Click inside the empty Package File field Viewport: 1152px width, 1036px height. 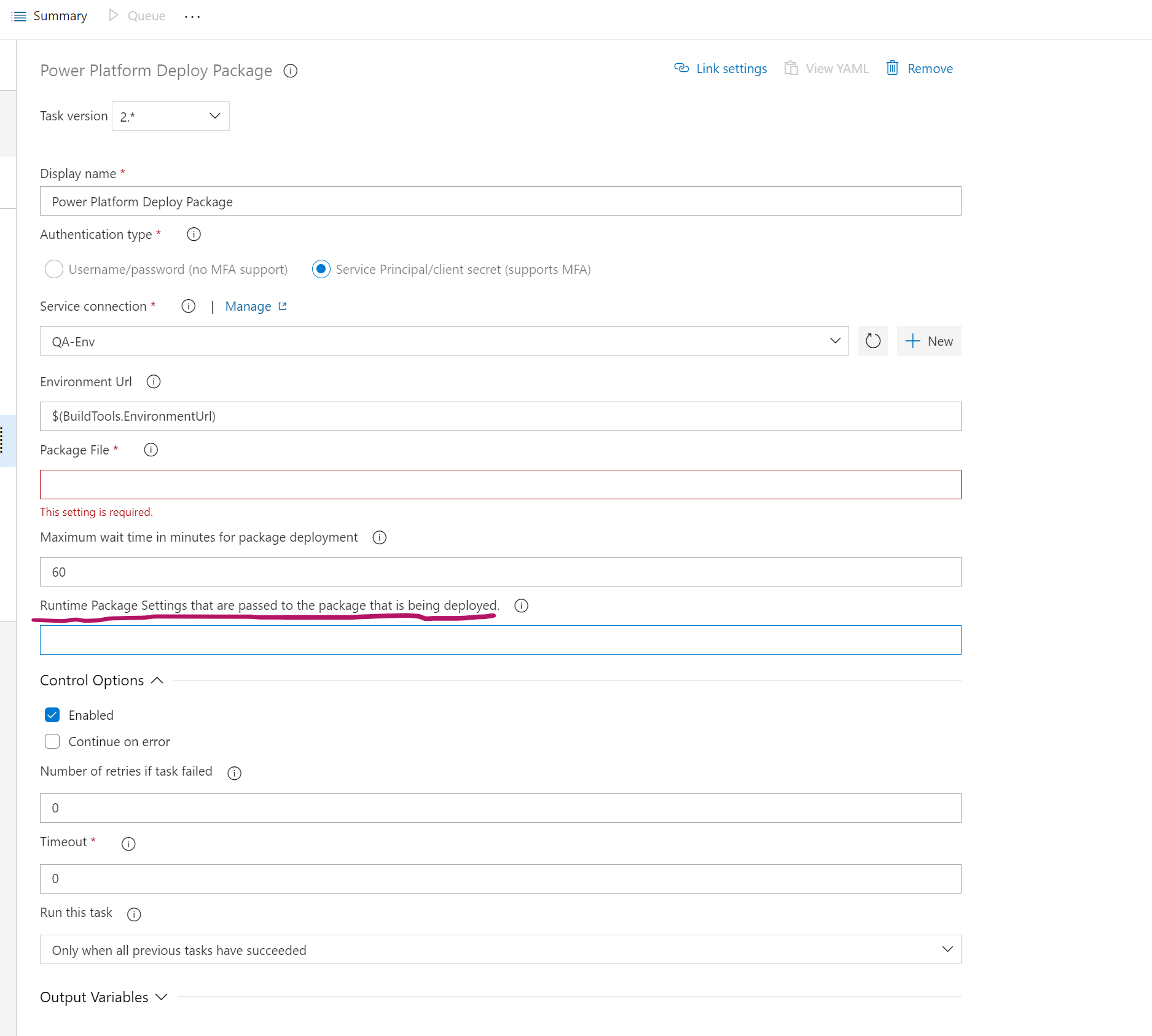(500, 485)
